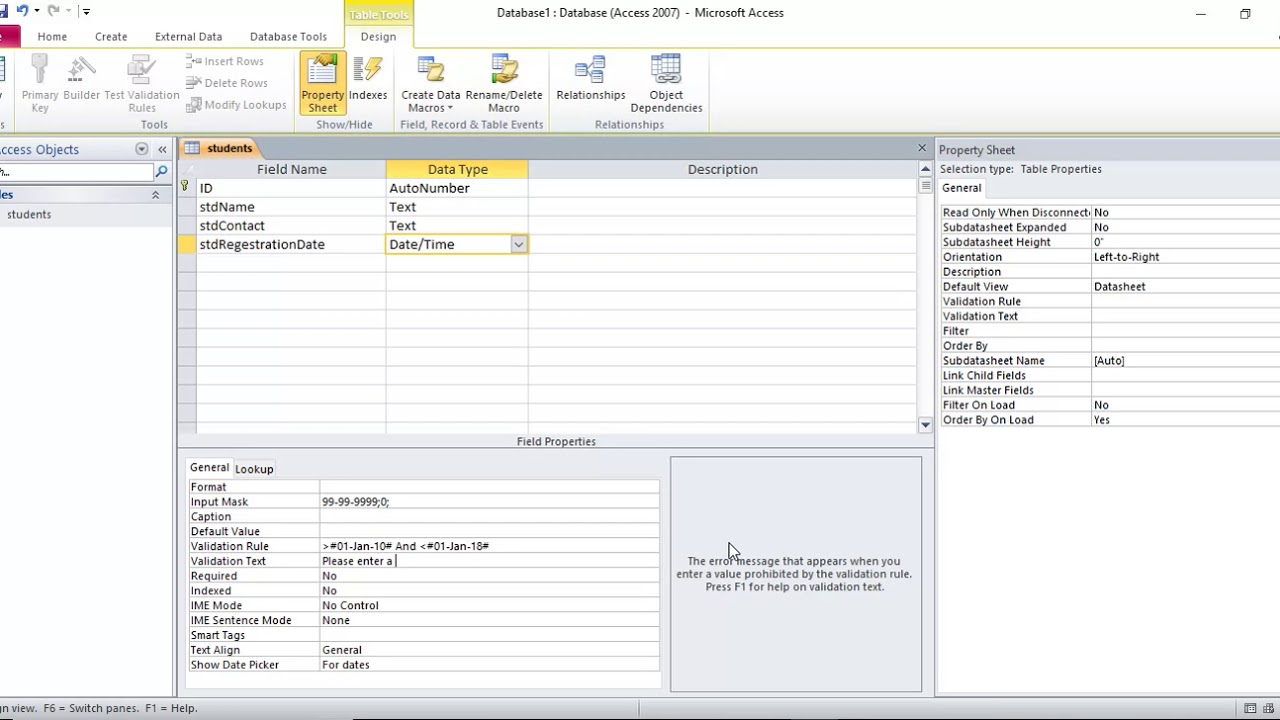Image resolution: width=1280 pixels, height=720 pixels.
Task: Click the Format property field
Action: [x=489, y=487]
